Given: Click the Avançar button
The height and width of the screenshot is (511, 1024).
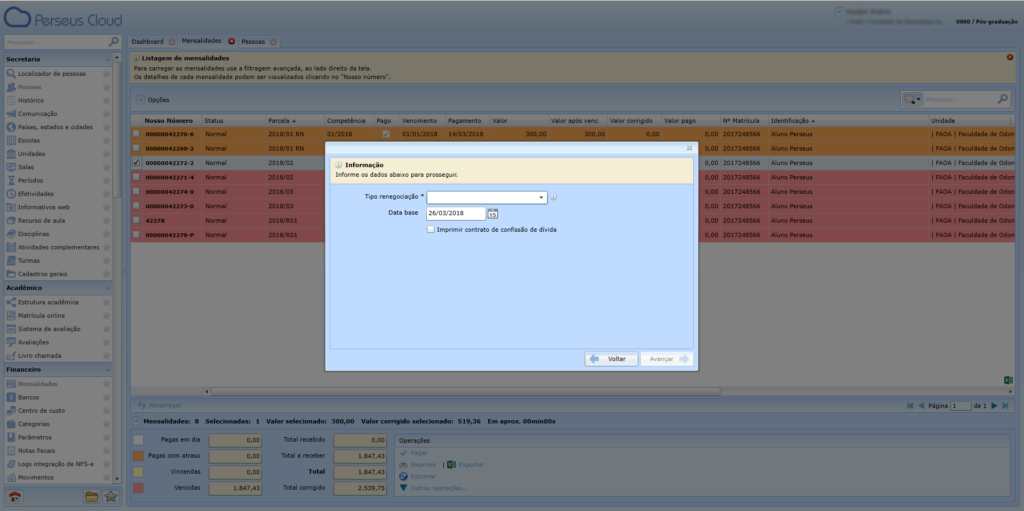Looking at the screenshot, I should coord(666,358).
